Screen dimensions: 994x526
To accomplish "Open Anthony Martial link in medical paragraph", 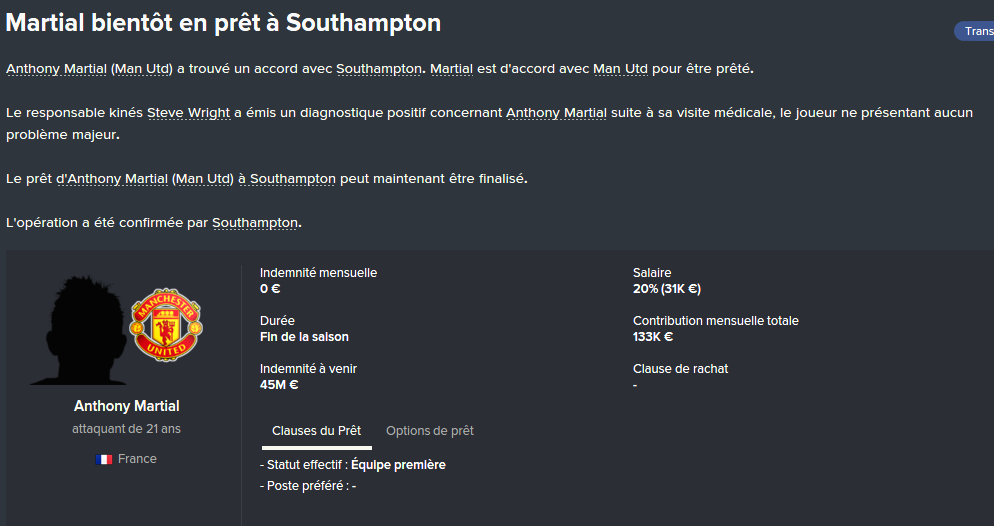I will pyautogui.click(x=557, y=113).
